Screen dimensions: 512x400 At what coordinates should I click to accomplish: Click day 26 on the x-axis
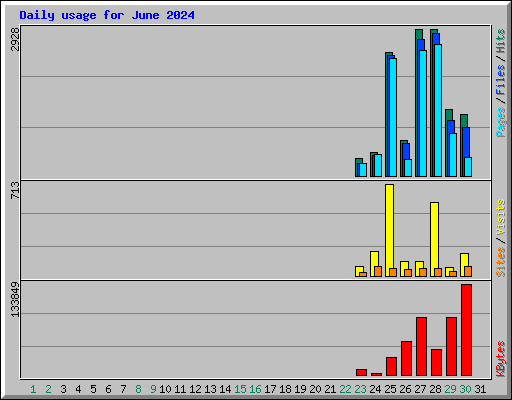[x=405, y=389]
